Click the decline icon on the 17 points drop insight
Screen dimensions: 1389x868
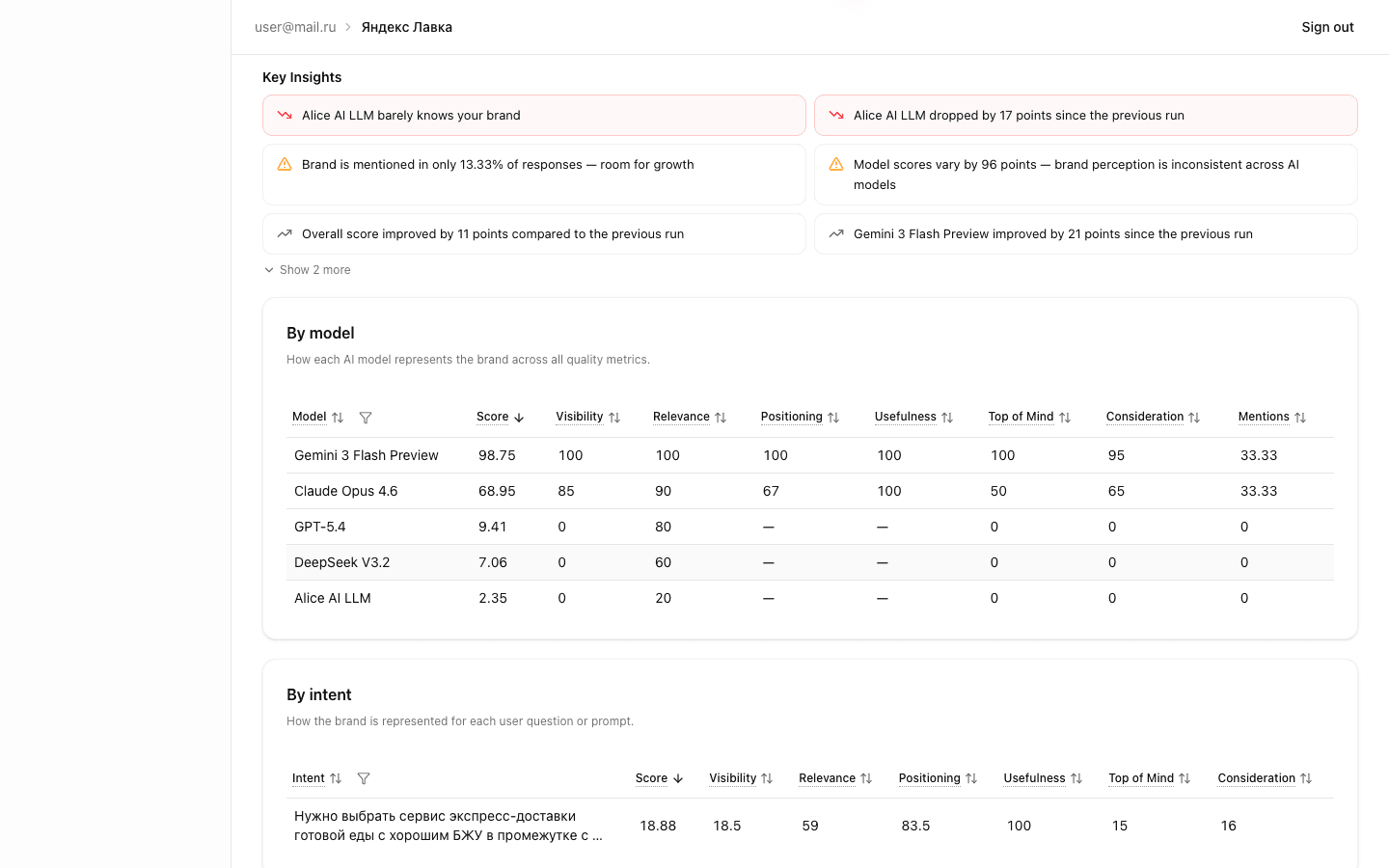tap(835, 115)
